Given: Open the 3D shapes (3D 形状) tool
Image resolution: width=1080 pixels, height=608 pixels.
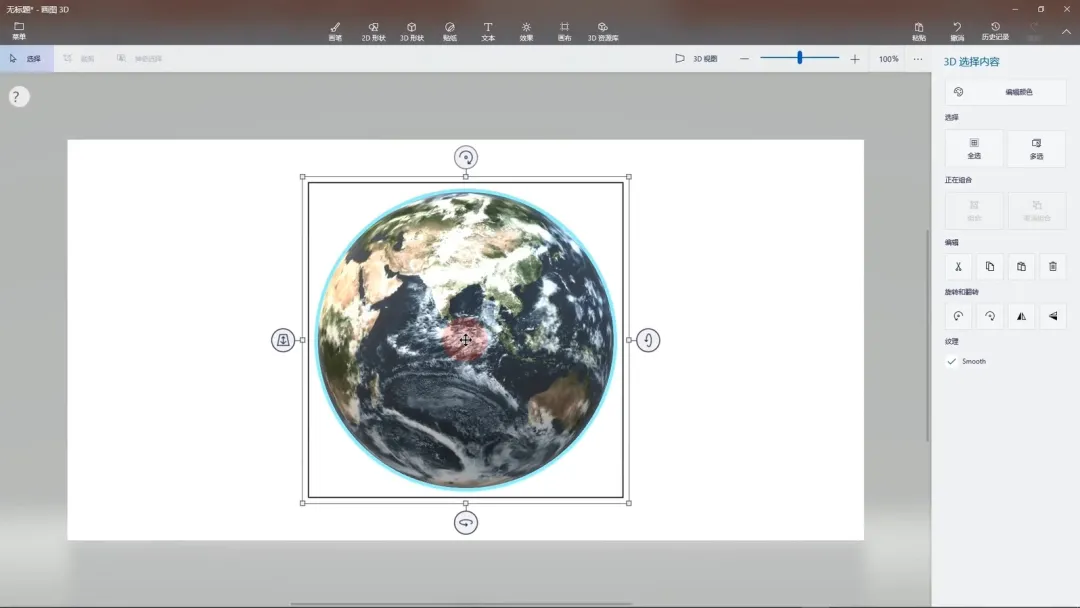Looking at the screenshot, I should coord(411,31).
